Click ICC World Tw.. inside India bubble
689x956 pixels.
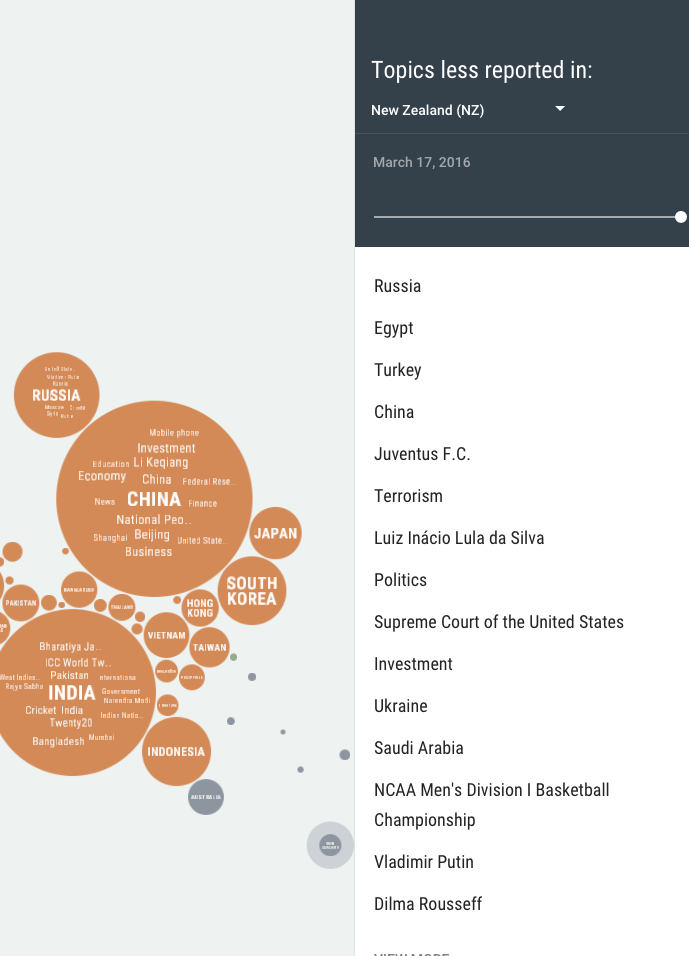click(x=78, y=663)
